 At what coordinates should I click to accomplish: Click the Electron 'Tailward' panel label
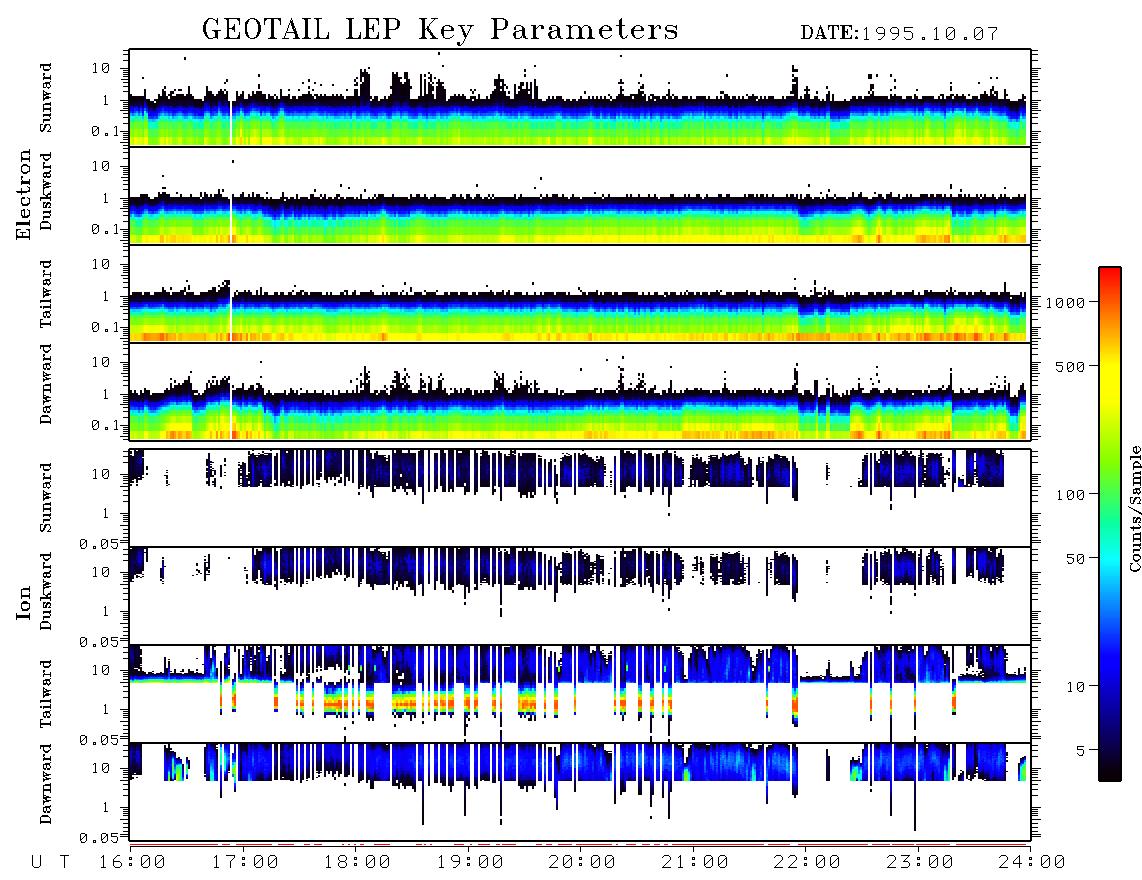[46, 294]
